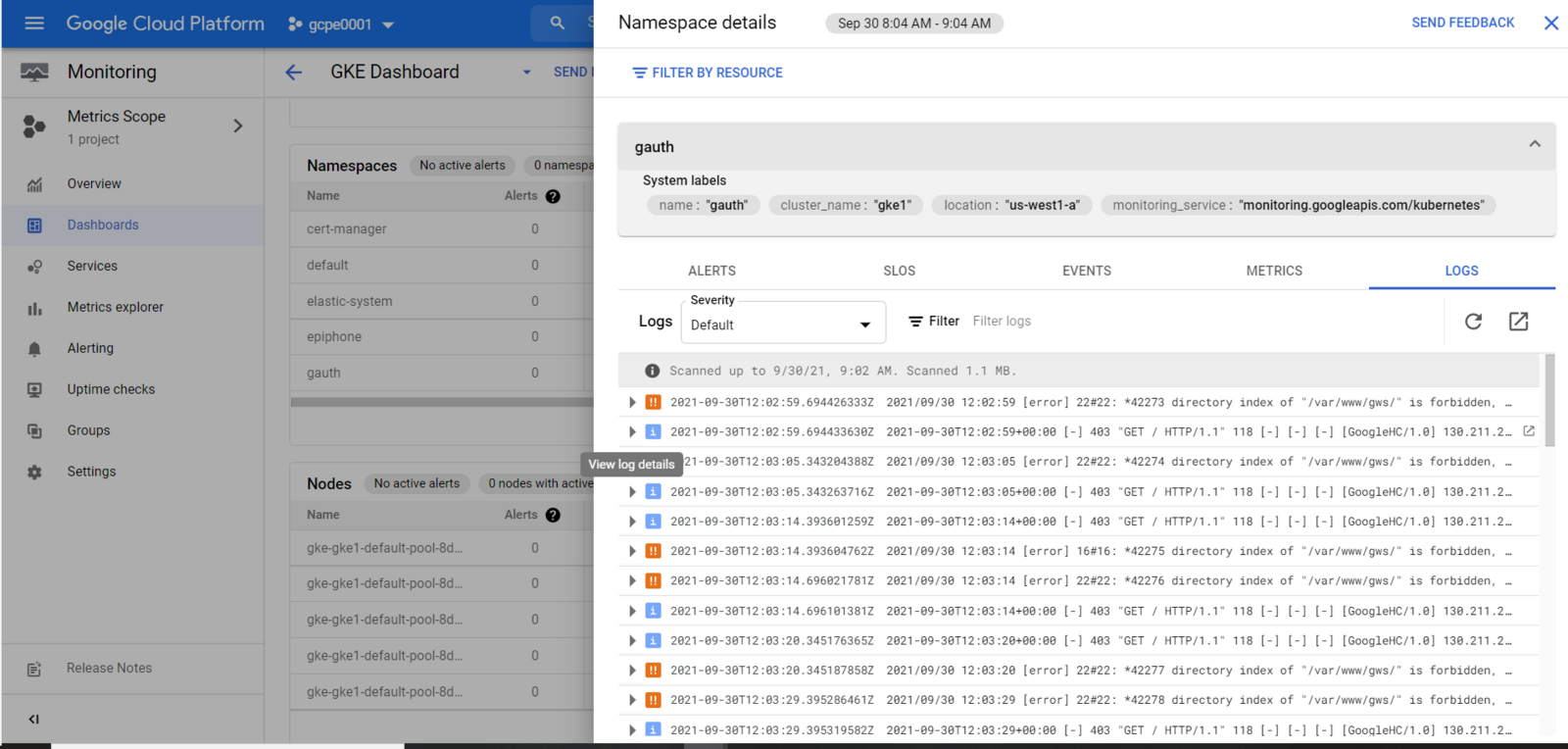This screenshot has height=749, width=1568.
Task: Click Send Feedback in details panel
Action: pos(1462,23)
